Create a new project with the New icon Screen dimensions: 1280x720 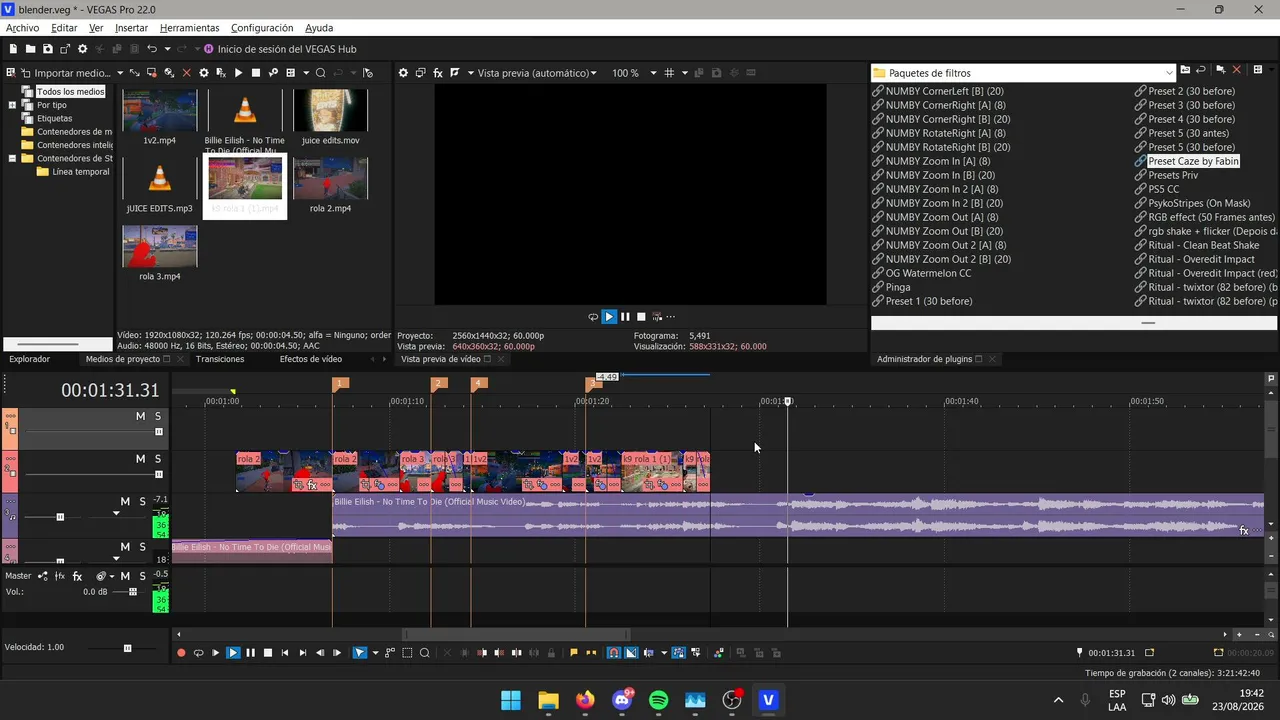(x=13, y=49)
